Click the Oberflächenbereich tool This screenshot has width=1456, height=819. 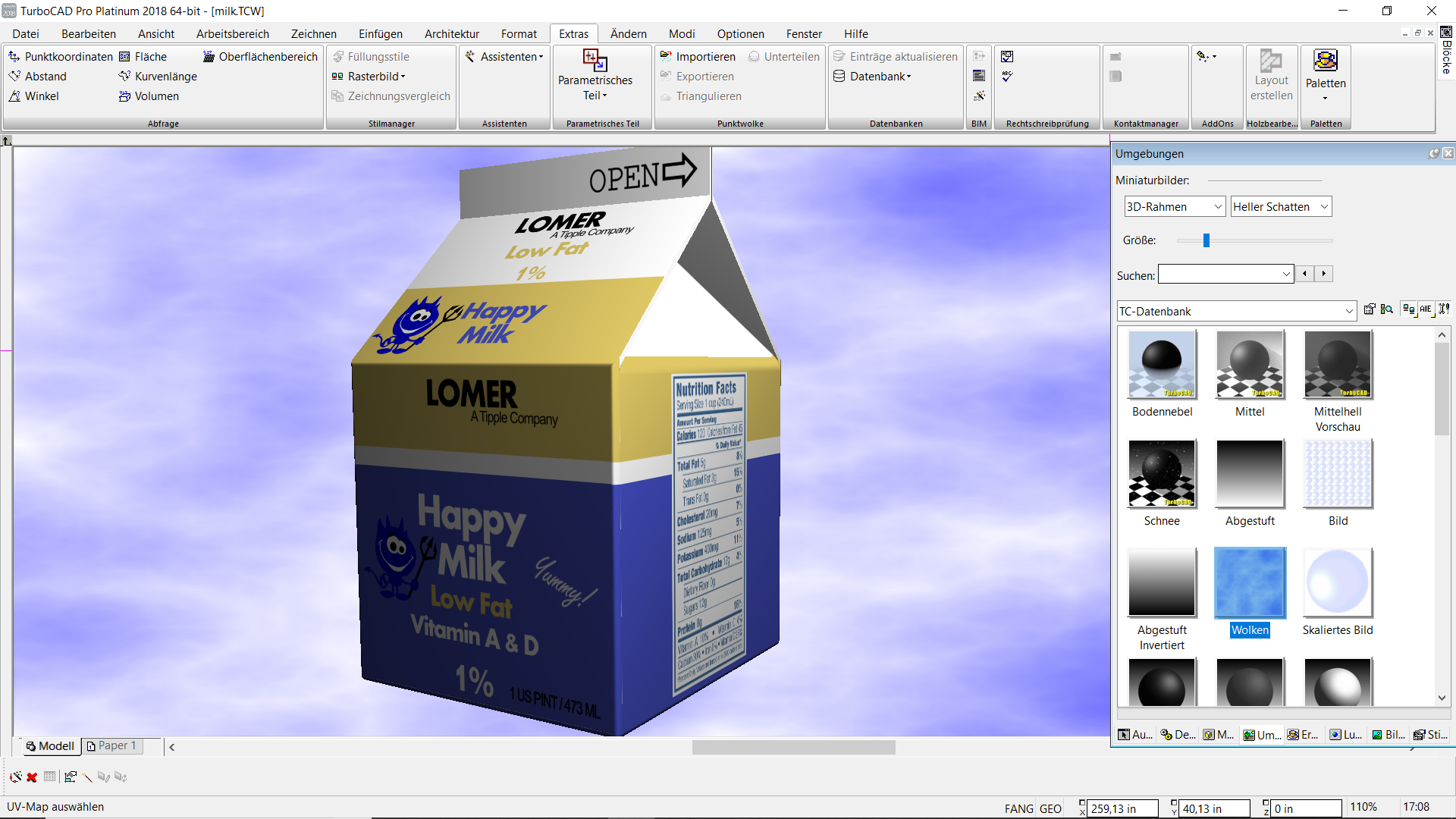260,57
